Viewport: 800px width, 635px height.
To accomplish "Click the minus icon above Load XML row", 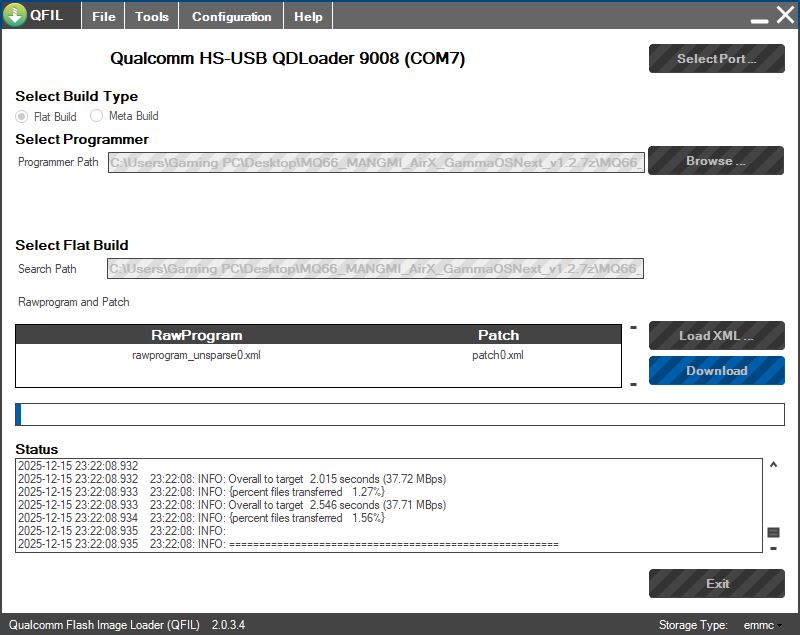I will [633, 328].
